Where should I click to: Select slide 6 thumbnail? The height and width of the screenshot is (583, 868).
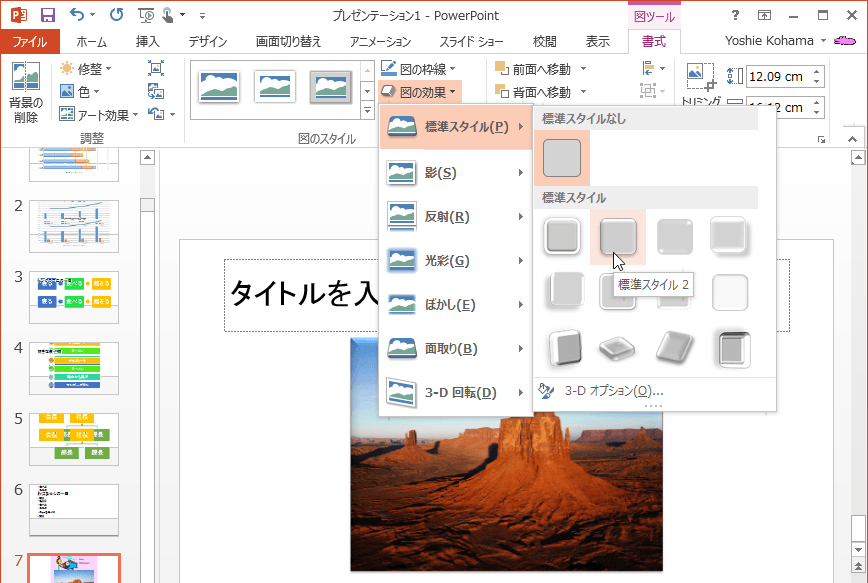pos(74,510)
